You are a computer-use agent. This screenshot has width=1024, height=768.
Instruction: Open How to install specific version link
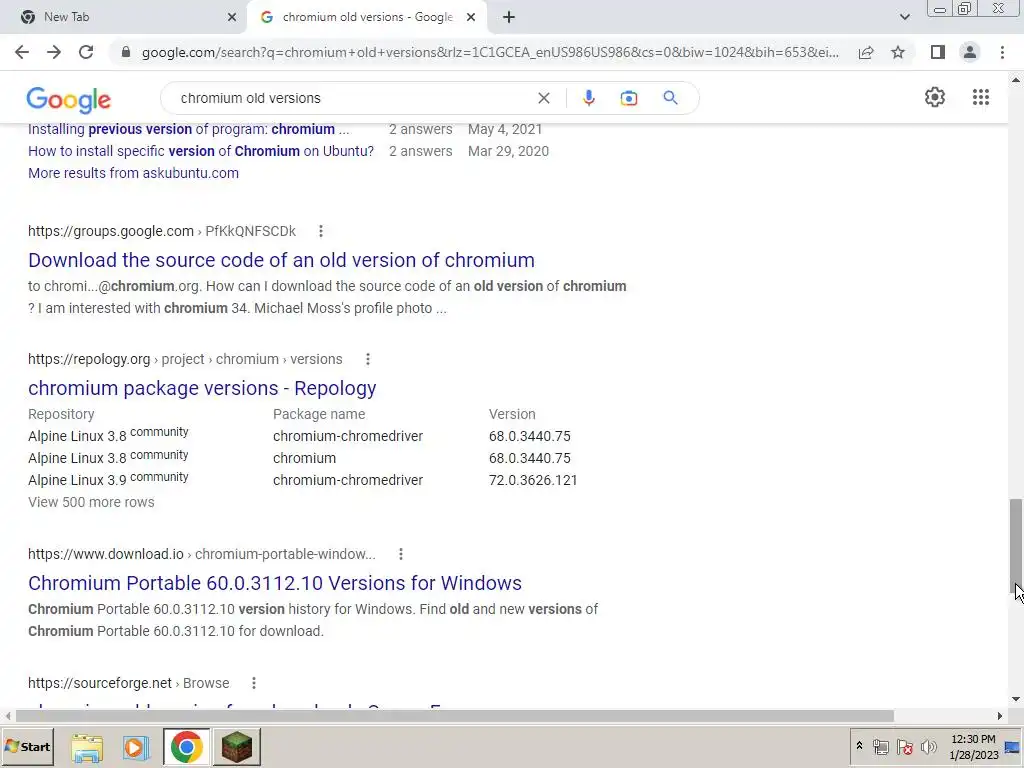pyautogui.click(x=201, y=151)
